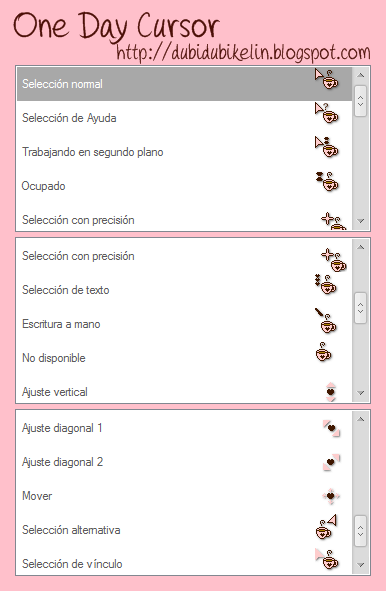Select the Ajuste diagonal 2 list entry
This screenshot has height=591, width=386.
(184, 462)
